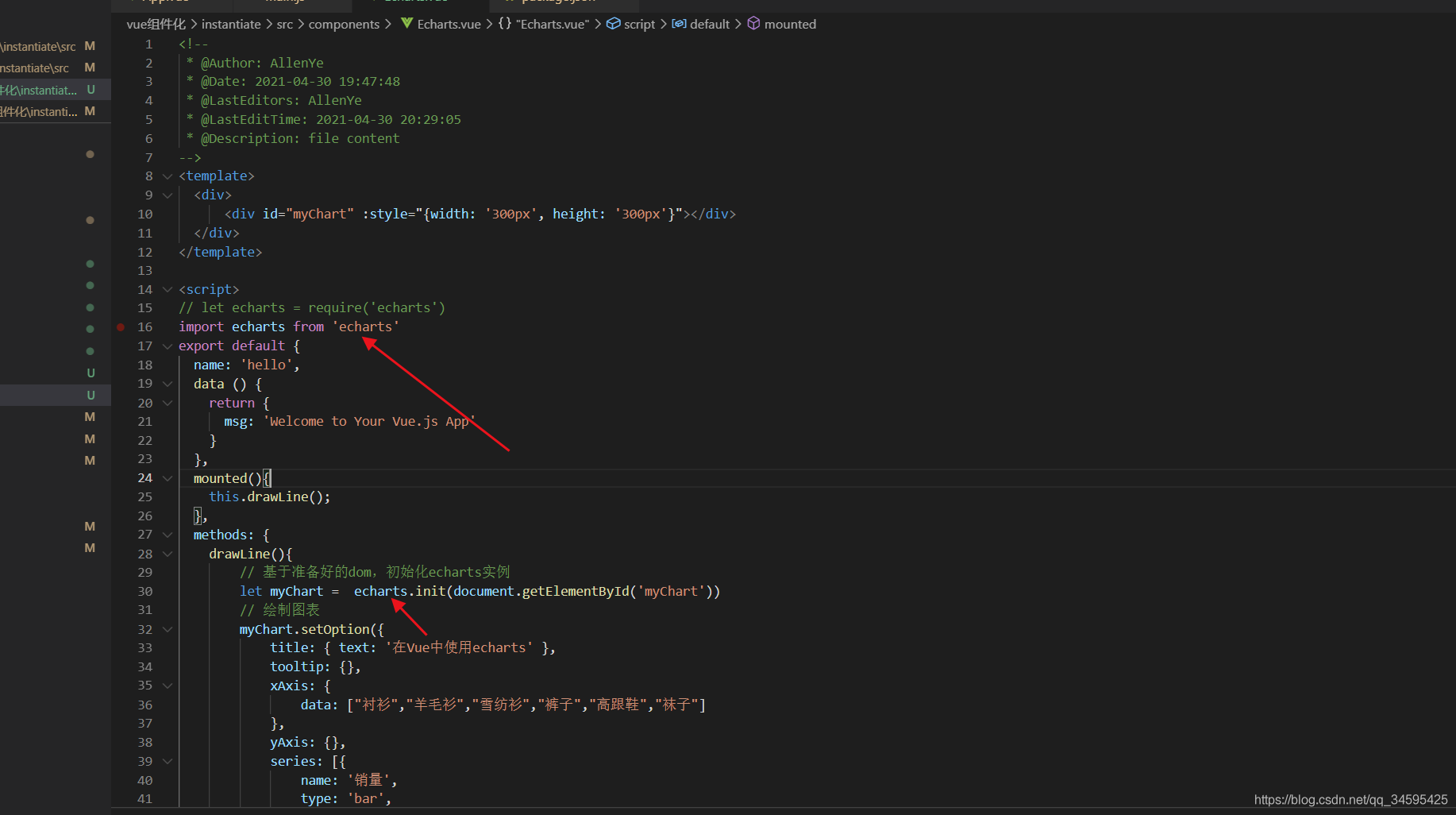The width and height of the screenshot is (1456, 815).
Task: Fold the series array at line 39
Action: [x=168, y=761]
